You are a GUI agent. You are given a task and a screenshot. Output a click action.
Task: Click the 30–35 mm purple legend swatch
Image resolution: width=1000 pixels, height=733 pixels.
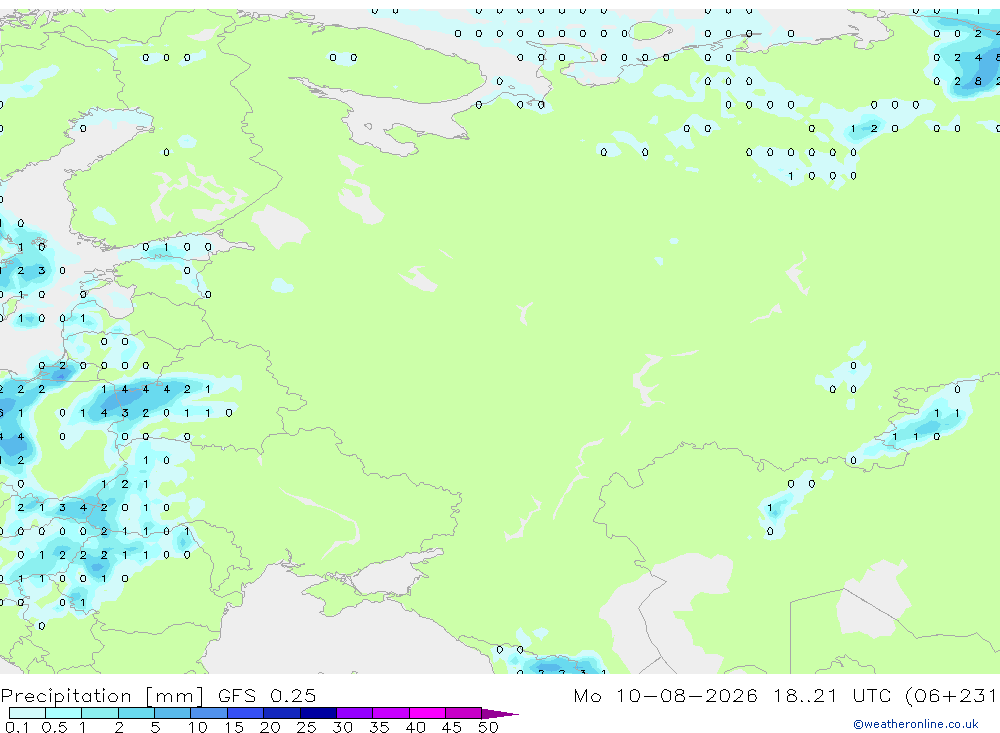pos(354,713)
